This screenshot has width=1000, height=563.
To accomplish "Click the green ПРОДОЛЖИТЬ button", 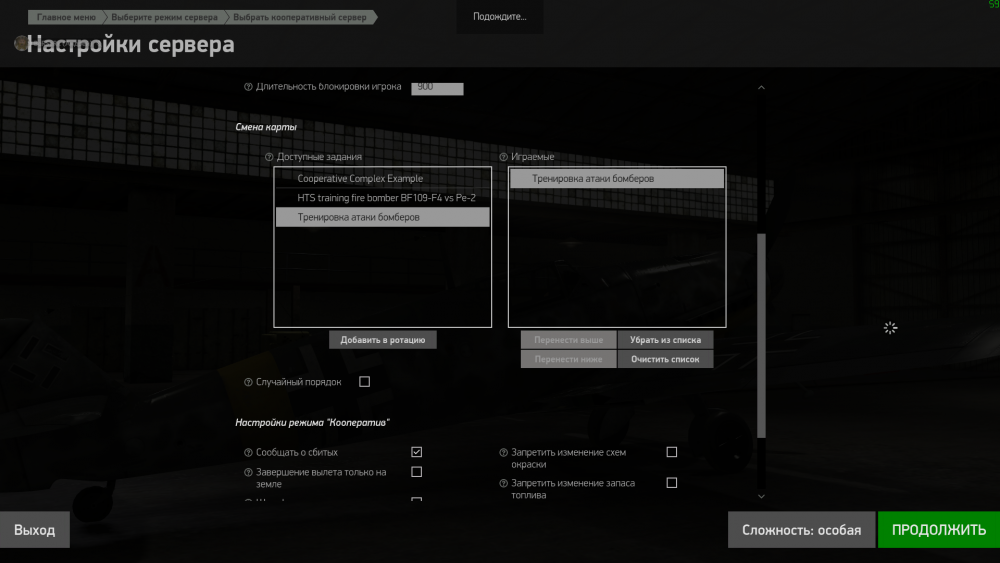I will [x=939, y=530].
